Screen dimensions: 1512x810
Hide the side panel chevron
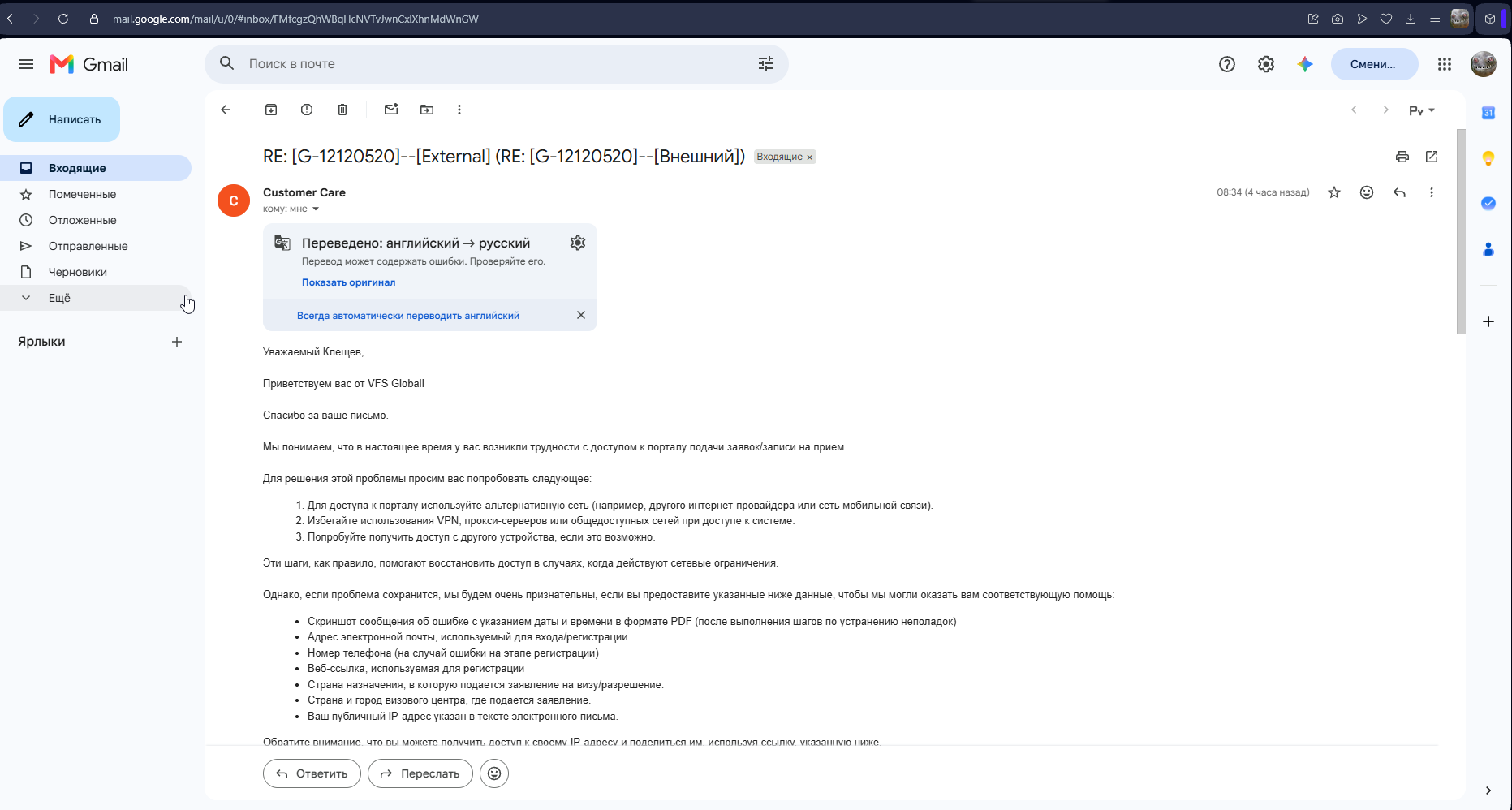point(1488,791)
